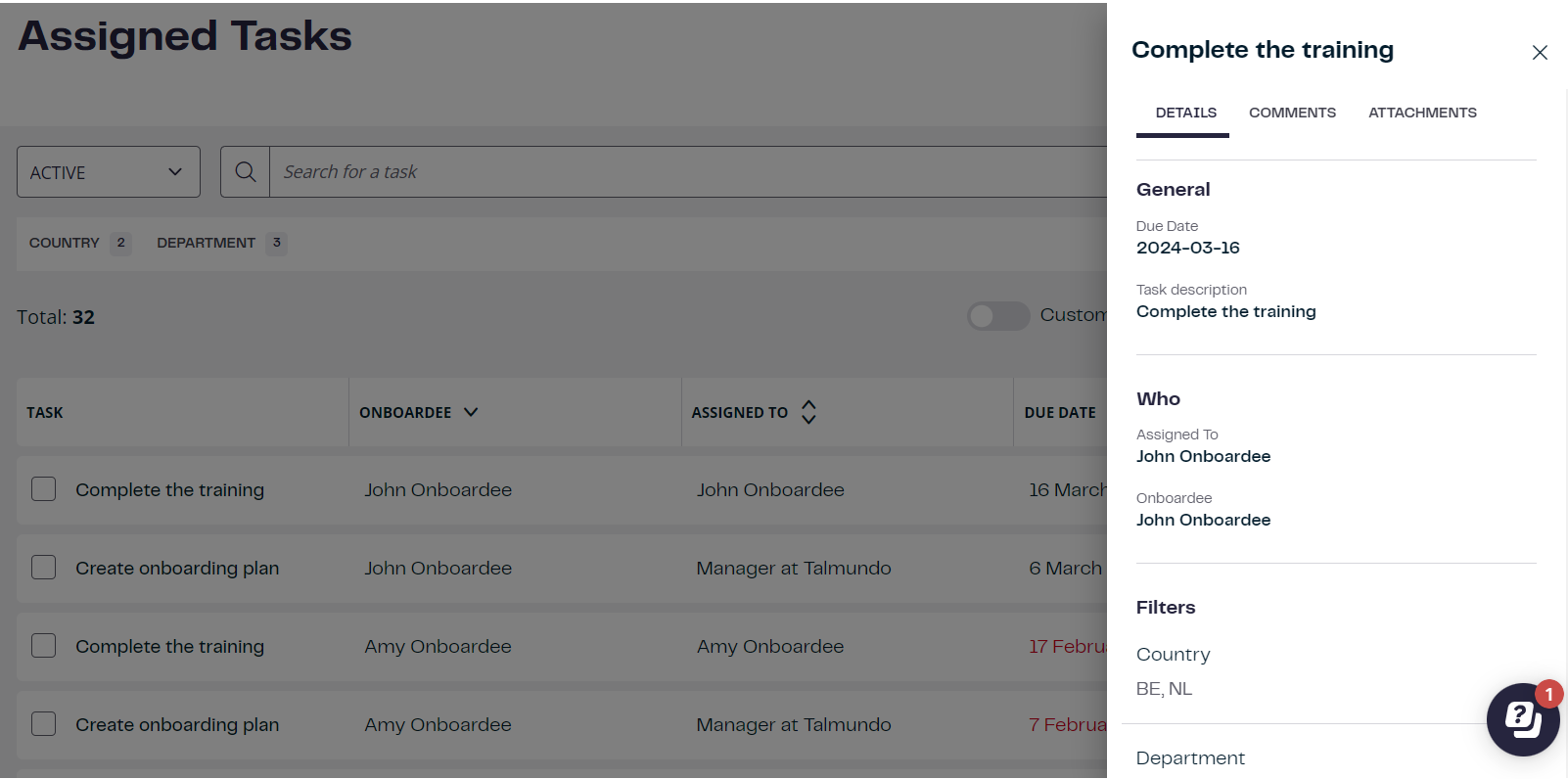
Task: Open the ACTIVE status dropdown
Action: [x=109, y=172]
